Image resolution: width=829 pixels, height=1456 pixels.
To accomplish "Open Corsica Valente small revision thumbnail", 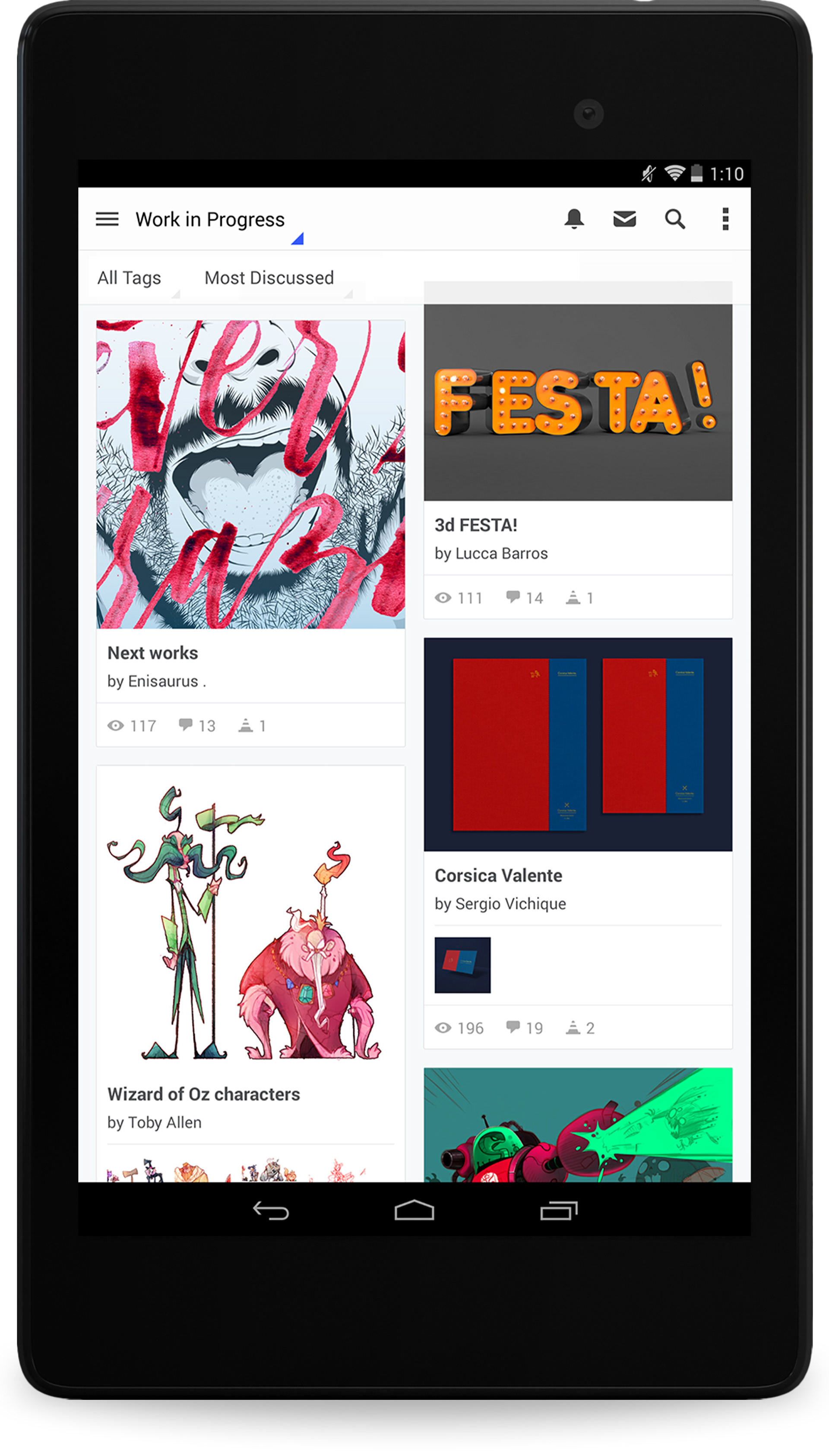I will tap(462, 965).
